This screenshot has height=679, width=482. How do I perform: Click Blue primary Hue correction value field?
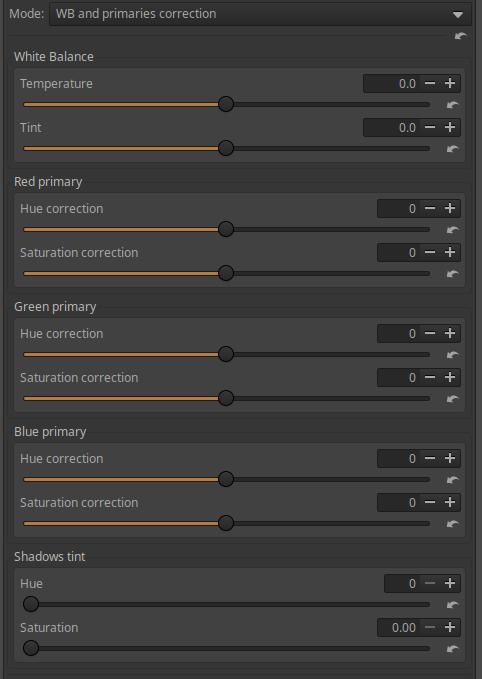398,458
